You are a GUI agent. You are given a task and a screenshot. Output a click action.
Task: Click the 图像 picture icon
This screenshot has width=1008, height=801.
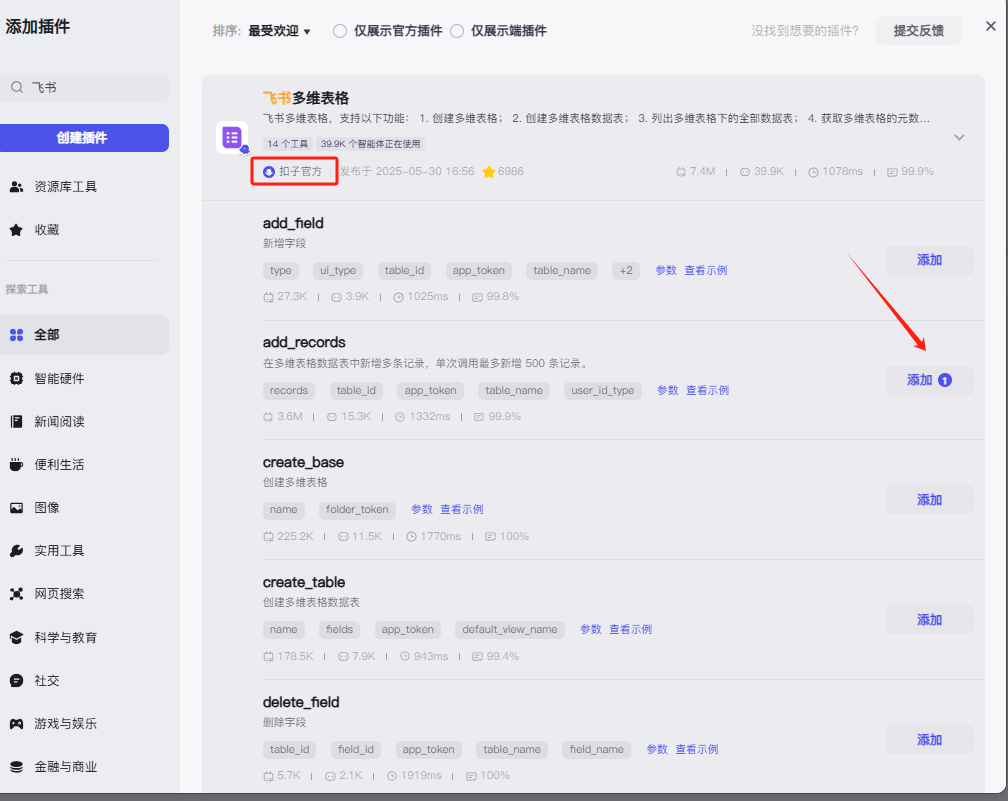(17, 508)
